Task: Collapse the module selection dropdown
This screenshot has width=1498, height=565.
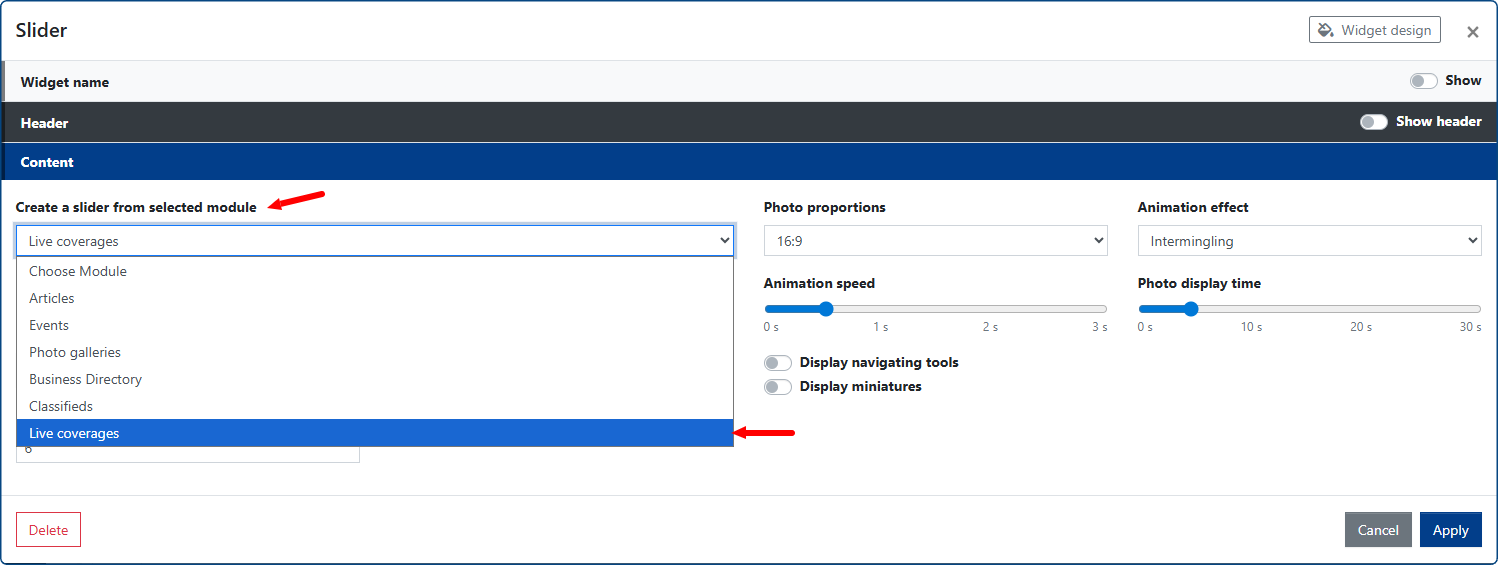Action: click(374, 241)
